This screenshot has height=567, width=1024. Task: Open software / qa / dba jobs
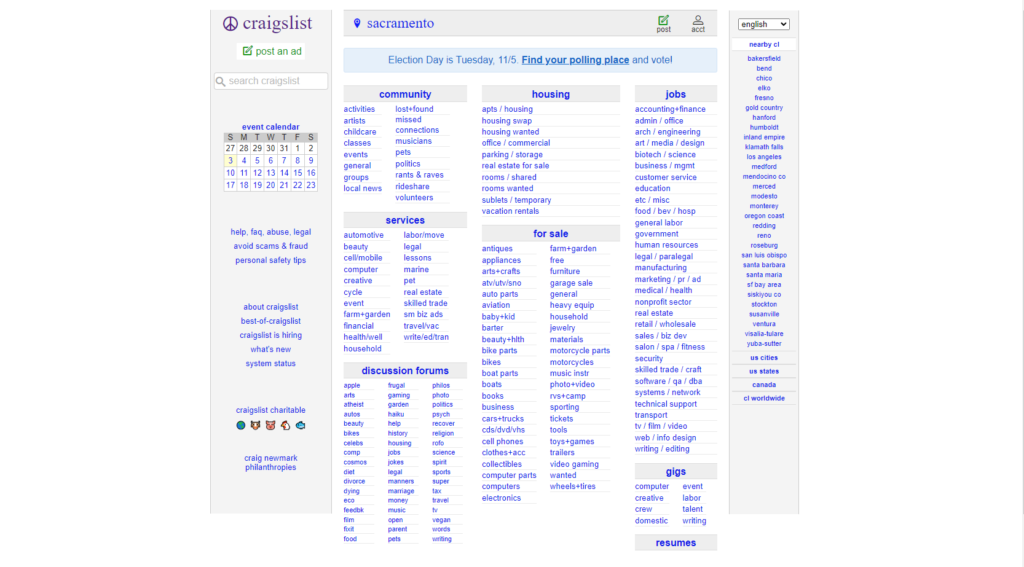click(x=668, y=381)
